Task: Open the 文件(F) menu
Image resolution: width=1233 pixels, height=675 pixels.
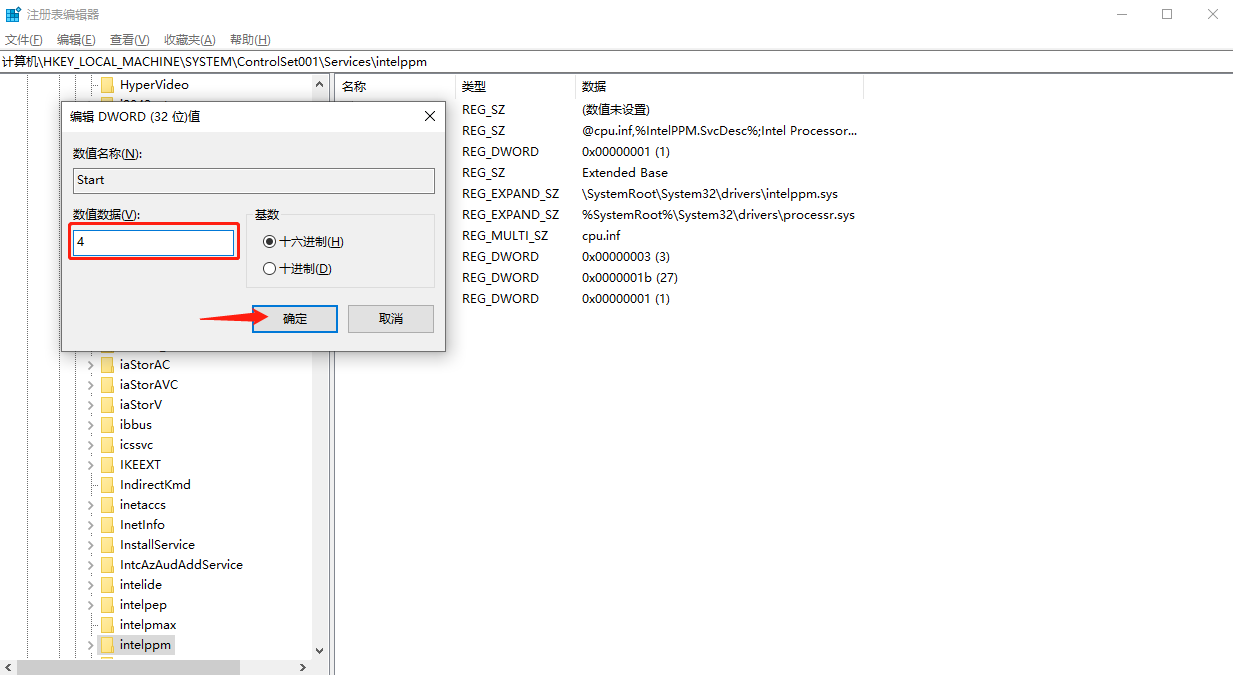Action: point(24,40)
